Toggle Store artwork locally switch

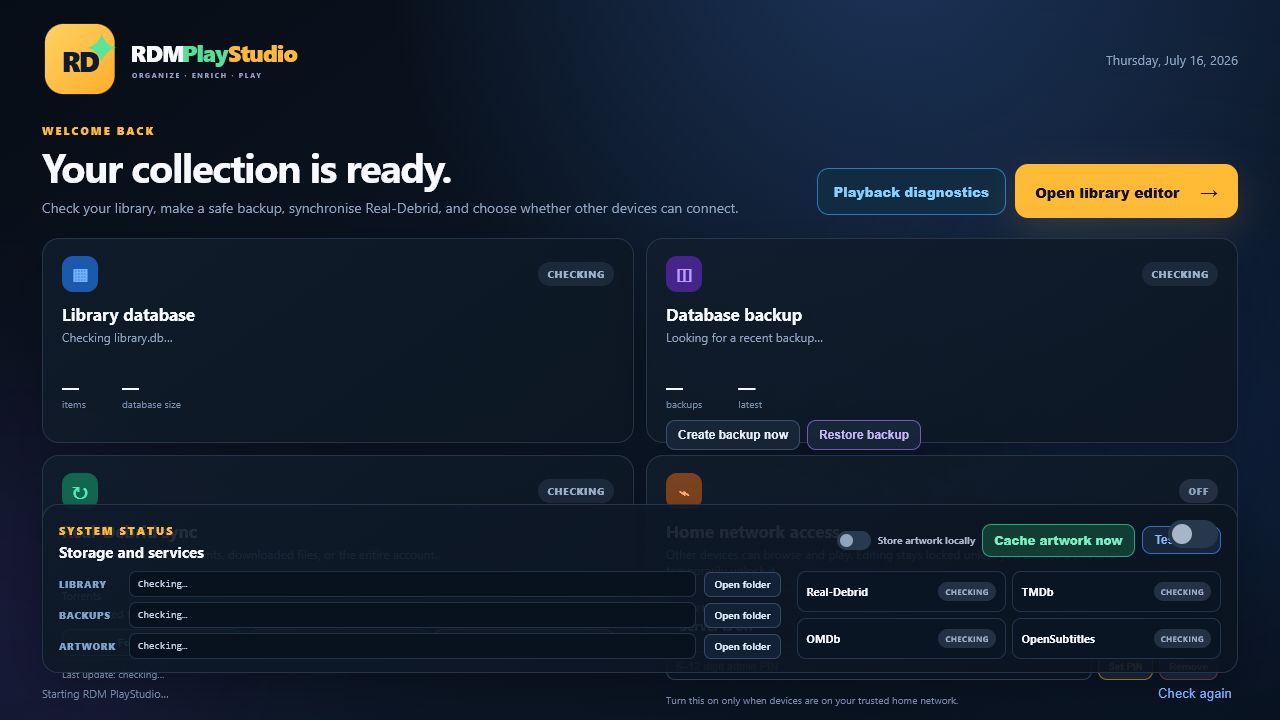[853, 540]
